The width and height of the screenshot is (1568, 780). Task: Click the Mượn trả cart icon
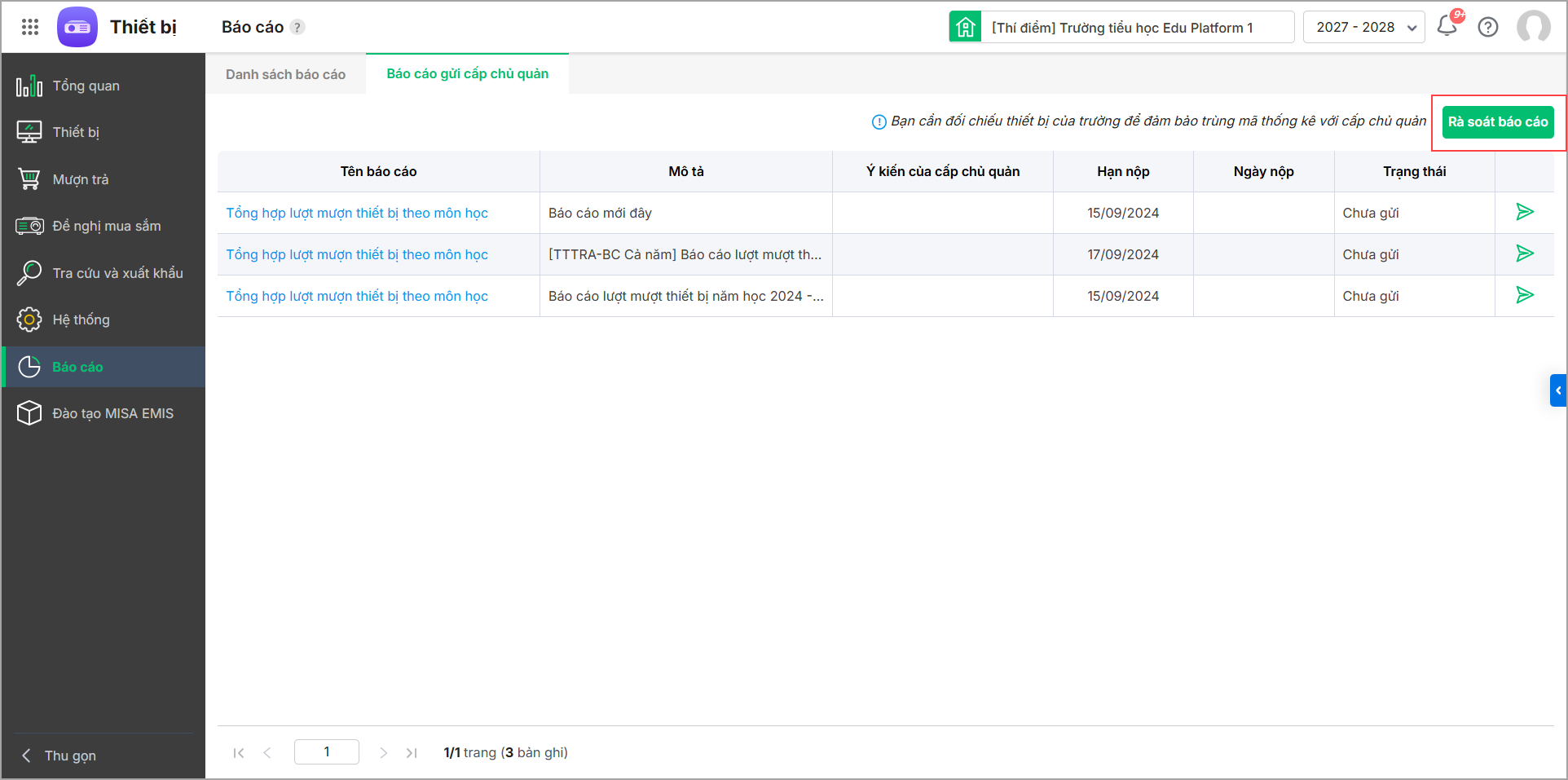point(29,179)
